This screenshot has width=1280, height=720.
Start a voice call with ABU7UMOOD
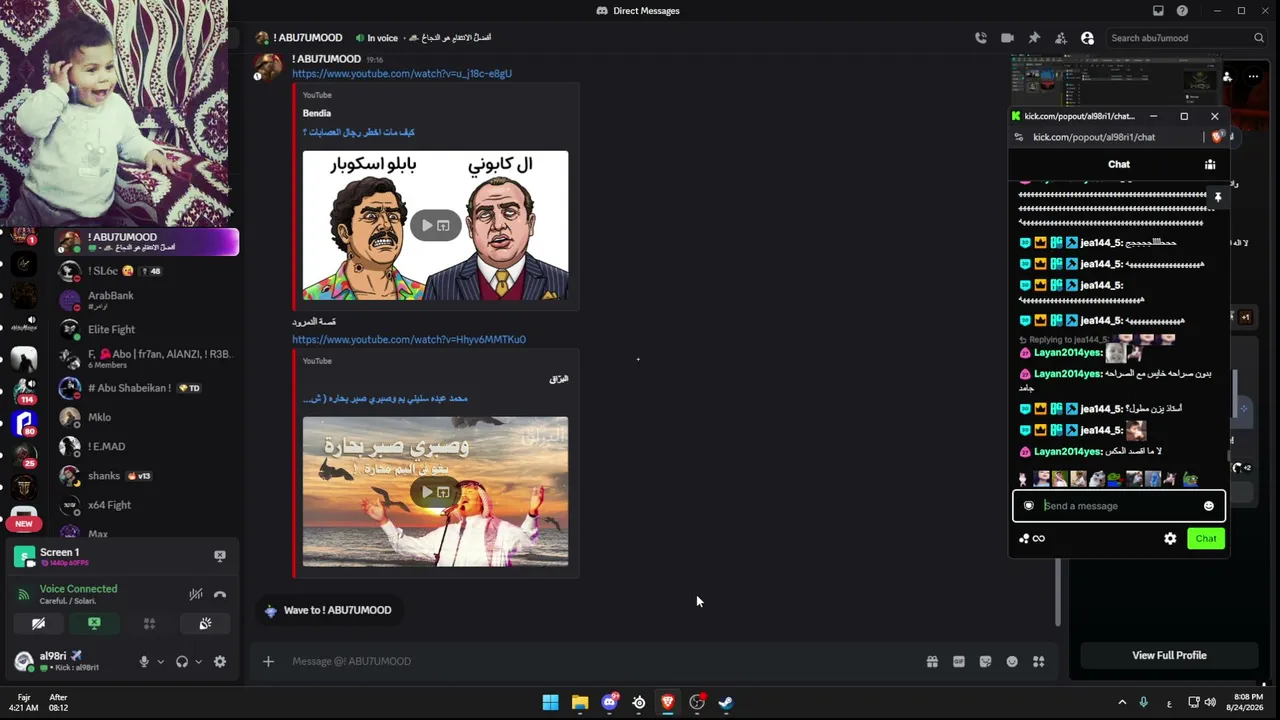981,38
